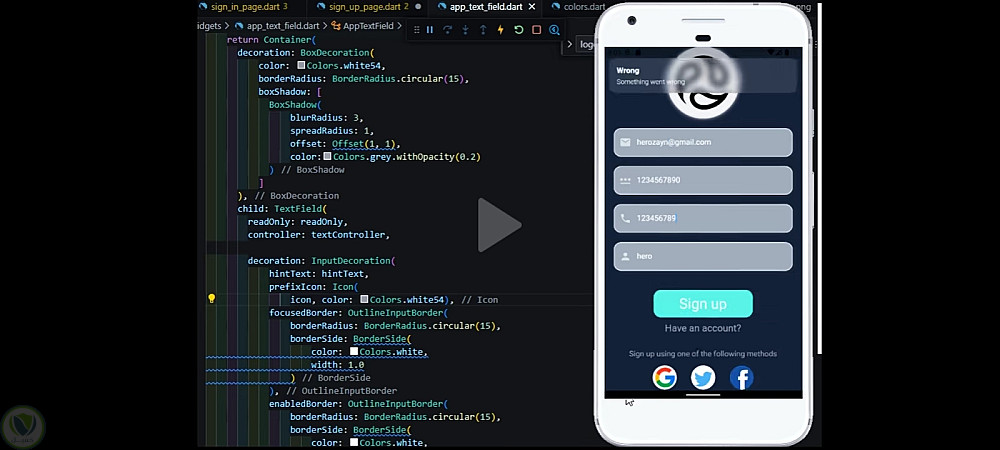
Task: Click 'hintText: hintText,' line
Action: coord(319,273)
